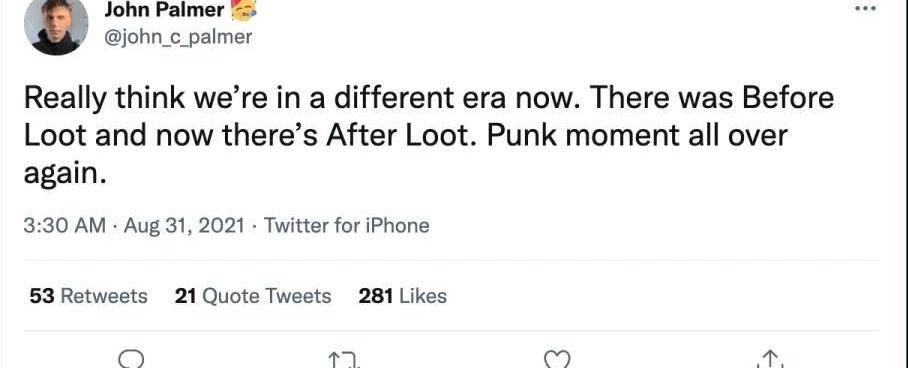Click the 3:30 AM timestamp
This screenshot has height=368, width=908.
(65, 225)
